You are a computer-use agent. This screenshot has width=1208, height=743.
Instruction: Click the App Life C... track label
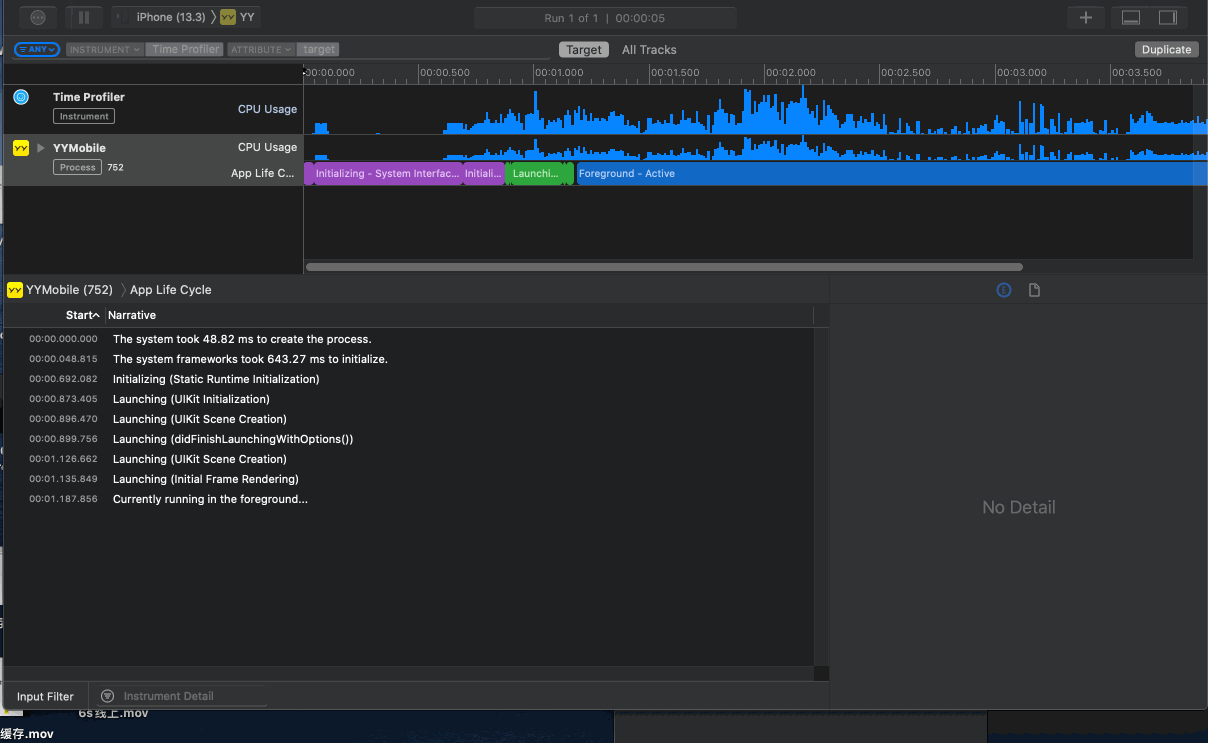(x=263, y=173)
